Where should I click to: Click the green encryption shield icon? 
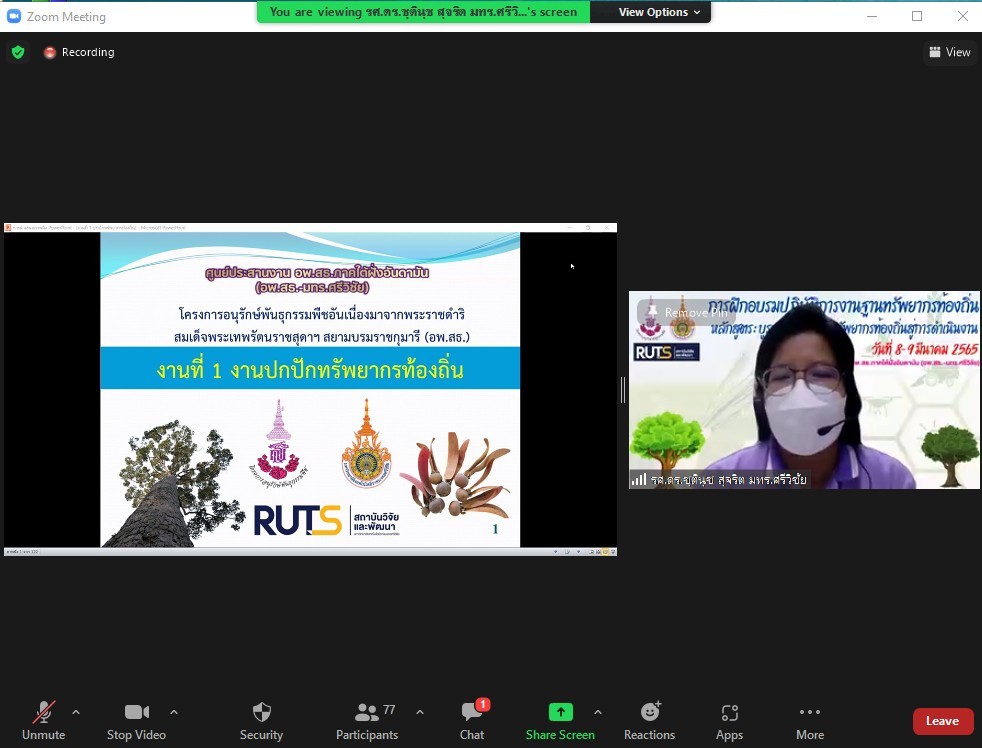click(x=18, y=52)
